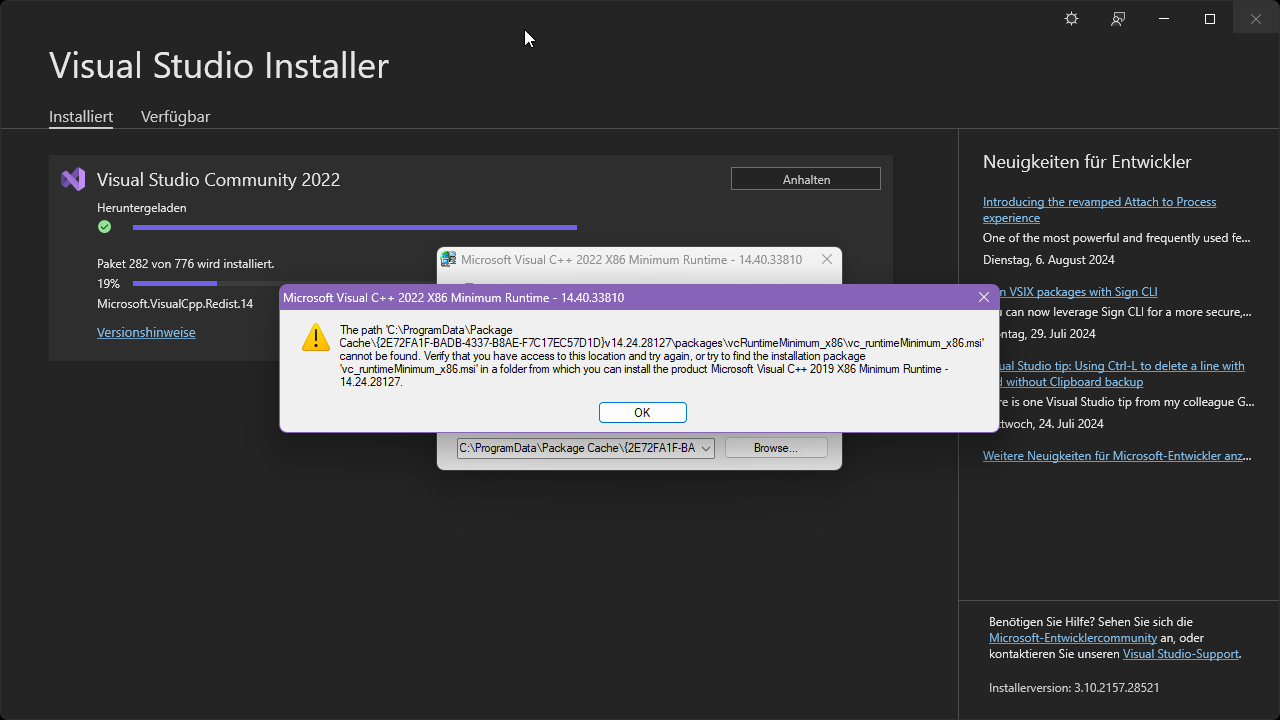This screenshot has width=1280, height=720.
Task: Click the Microsoft.VisualCpp.Redist.14 package text
Action: pos(175,303)
